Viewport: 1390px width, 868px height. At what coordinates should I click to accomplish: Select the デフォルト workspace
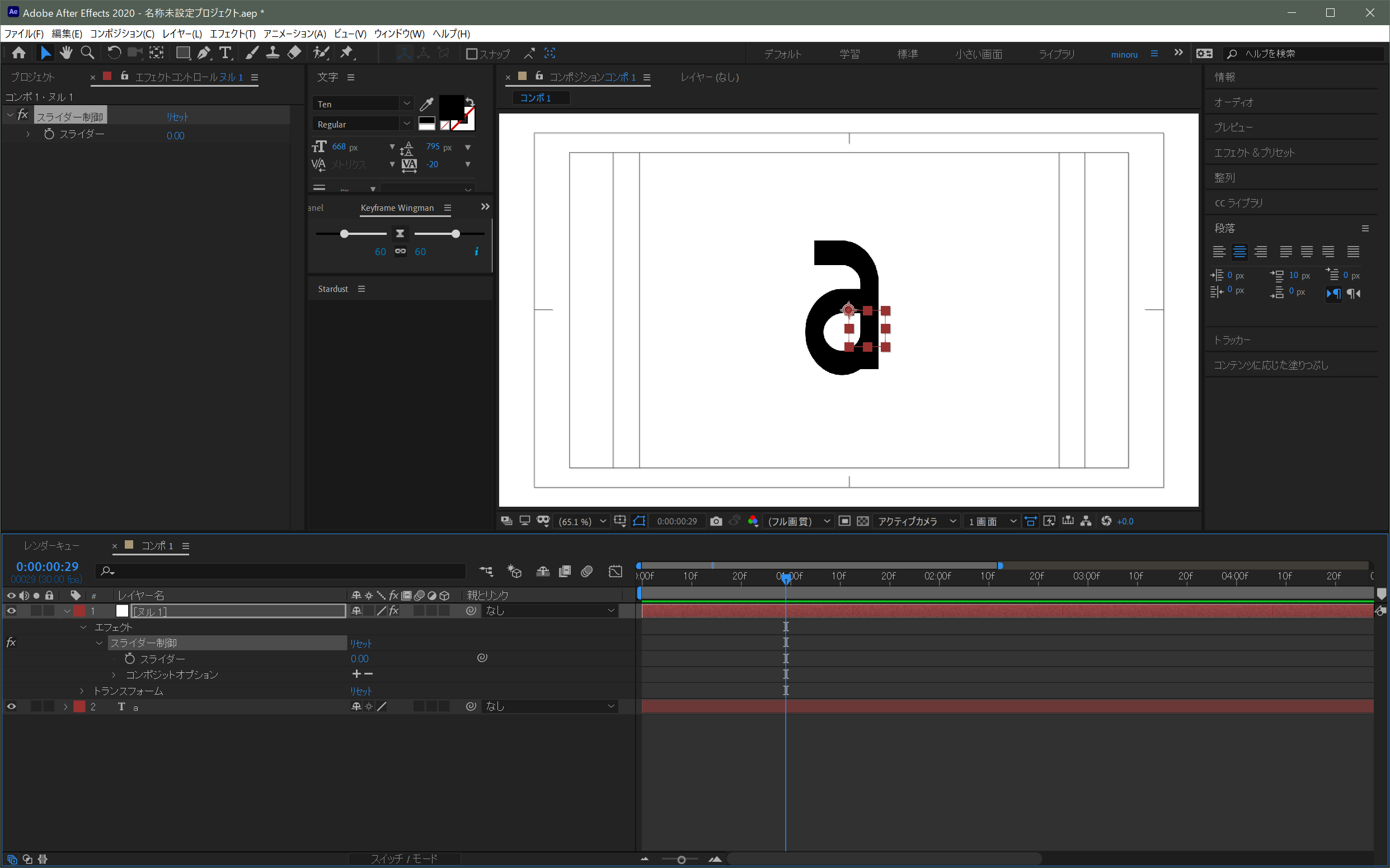(783, 54)
